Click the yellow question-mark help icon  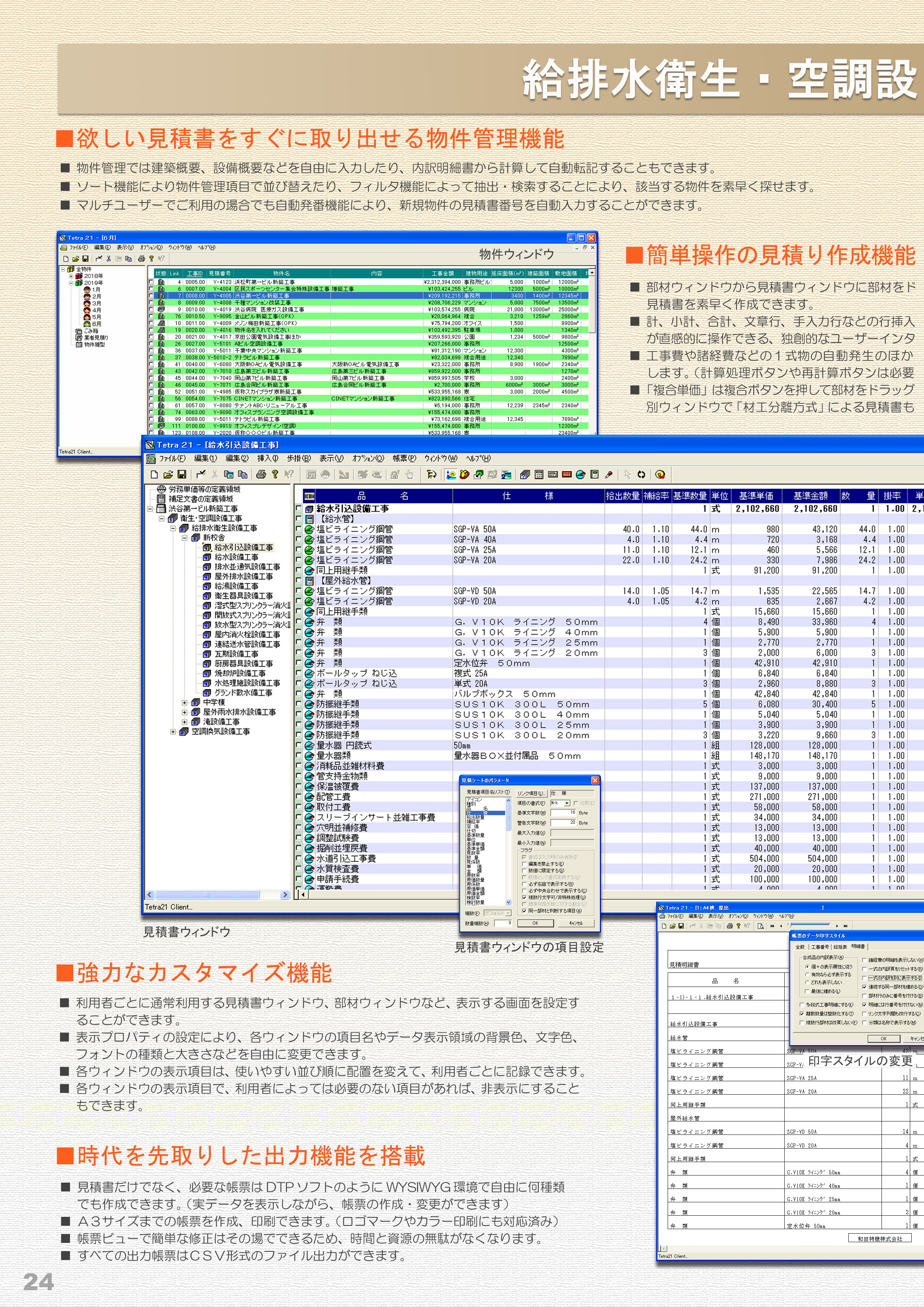[275, 475]
